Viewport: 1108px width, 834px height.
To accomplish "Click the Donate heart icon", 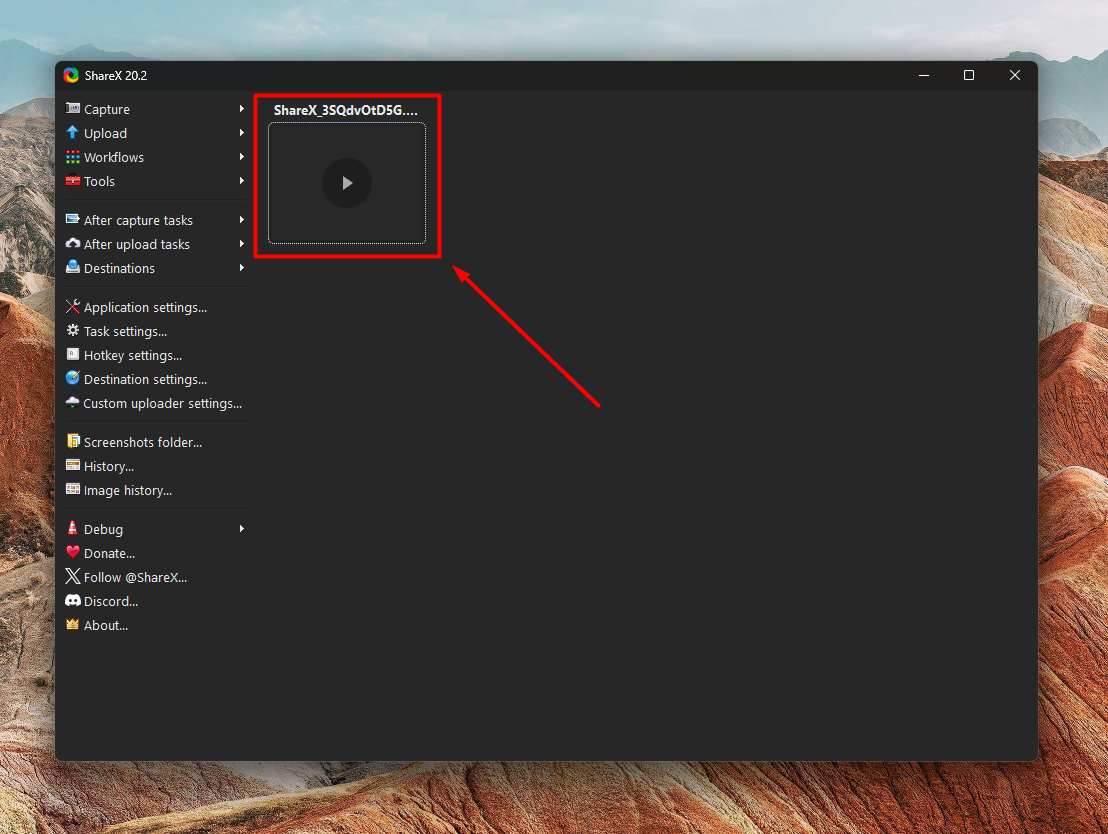I will click(x=73, y=553).
